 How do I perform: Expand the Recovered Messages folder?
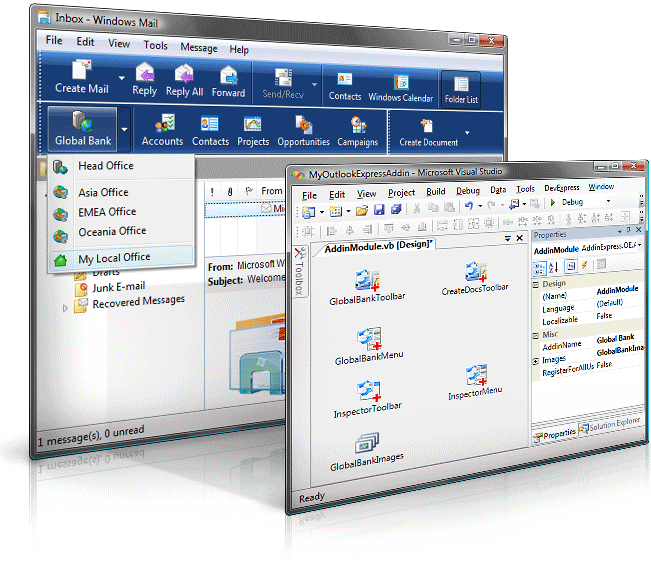coord(65,308)
